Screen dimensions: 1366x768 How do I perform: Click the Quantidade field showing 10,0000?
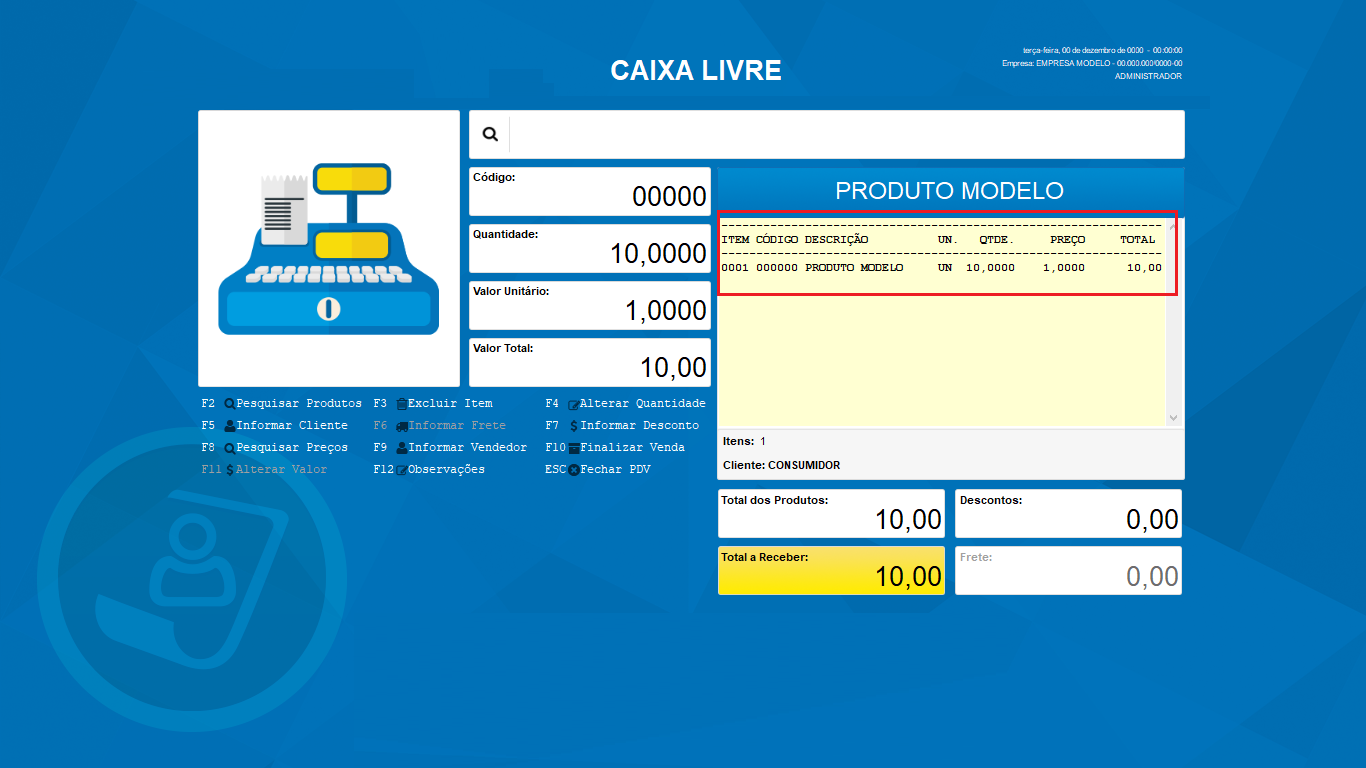[x=590, y=248]
